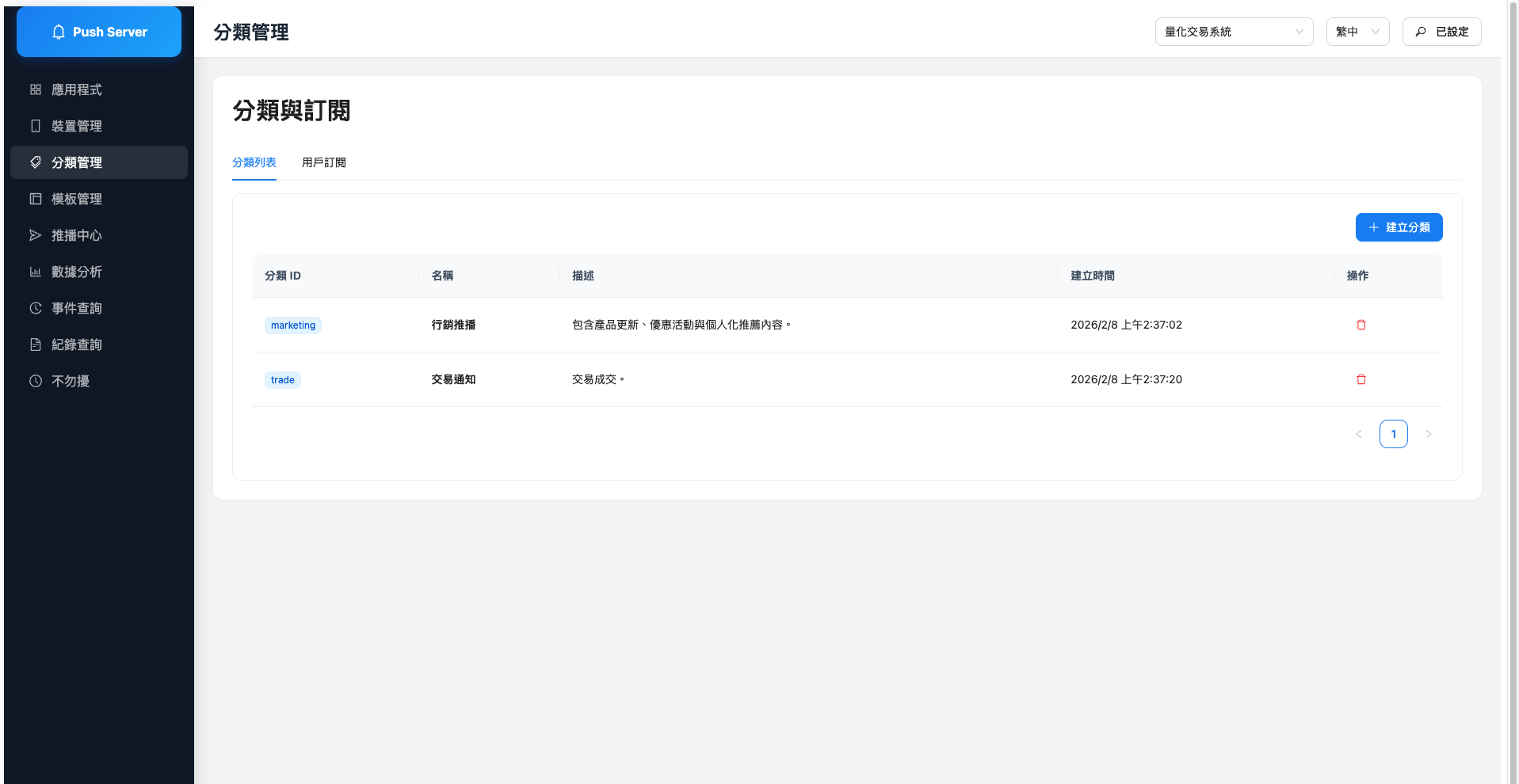1519x784 pixels.
Task: Delete the marketing category via trash icon
Action: pyautogui.click(x=1361, y=325)
